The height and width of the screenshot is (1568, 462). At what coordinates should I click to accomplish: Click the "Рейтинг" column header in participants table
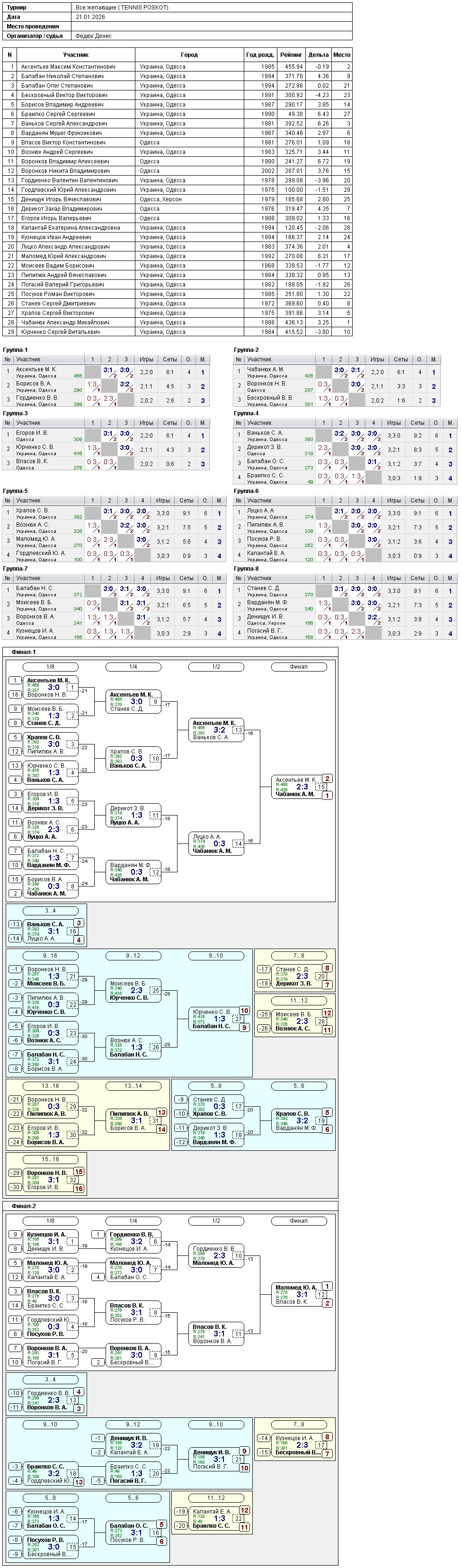[290, 55]
